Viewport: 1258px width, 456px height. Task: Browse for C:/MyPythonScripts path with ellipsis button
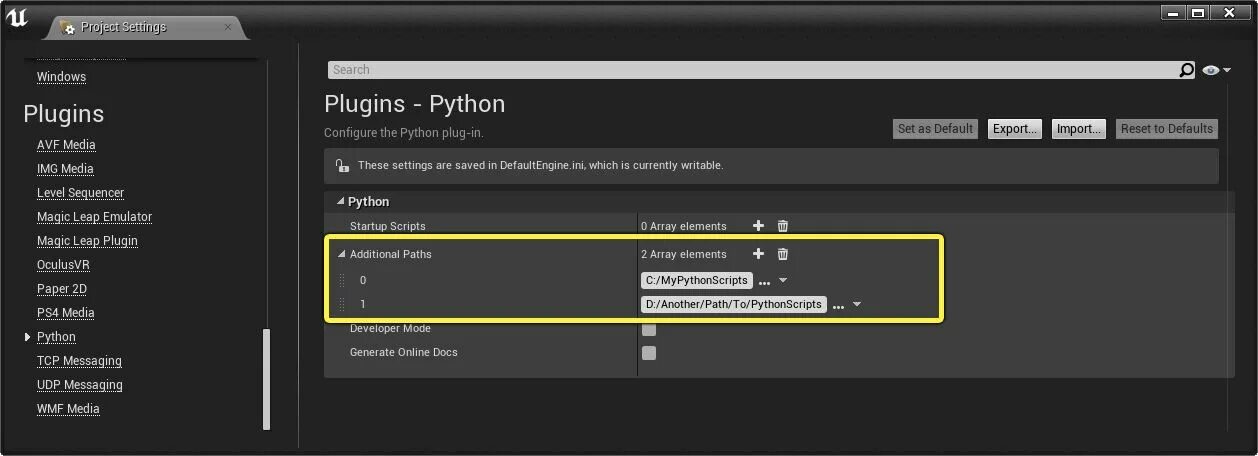pos(765,281)
